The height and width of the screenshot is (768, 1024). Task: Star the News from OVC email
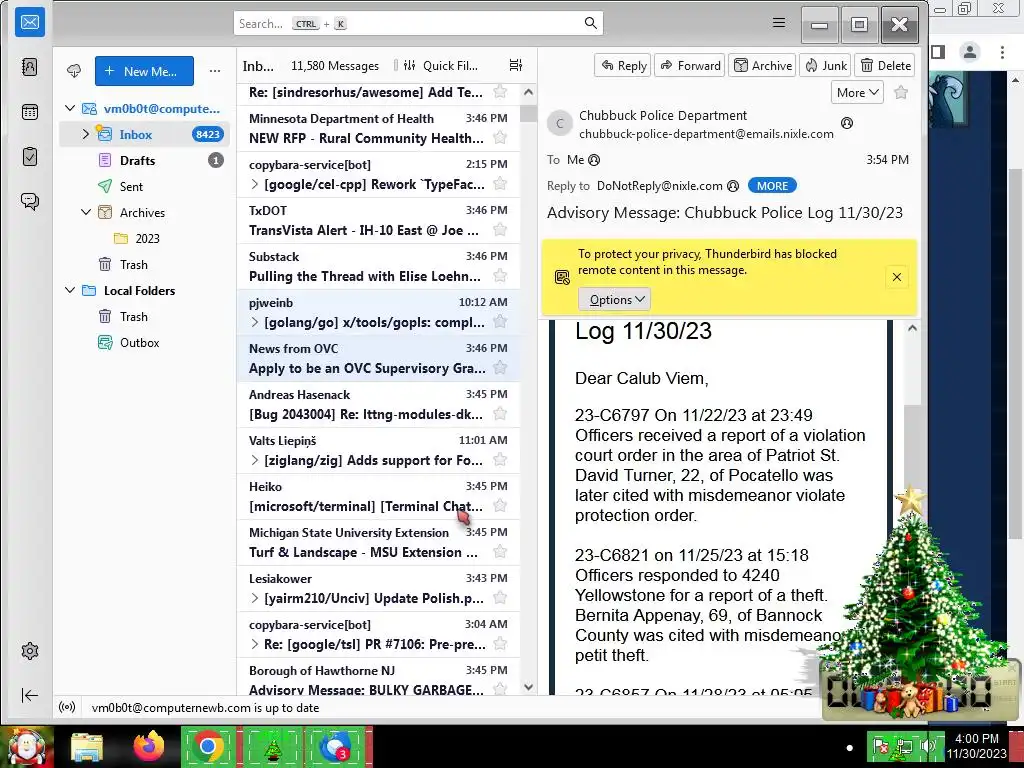(x=500, y=368)
